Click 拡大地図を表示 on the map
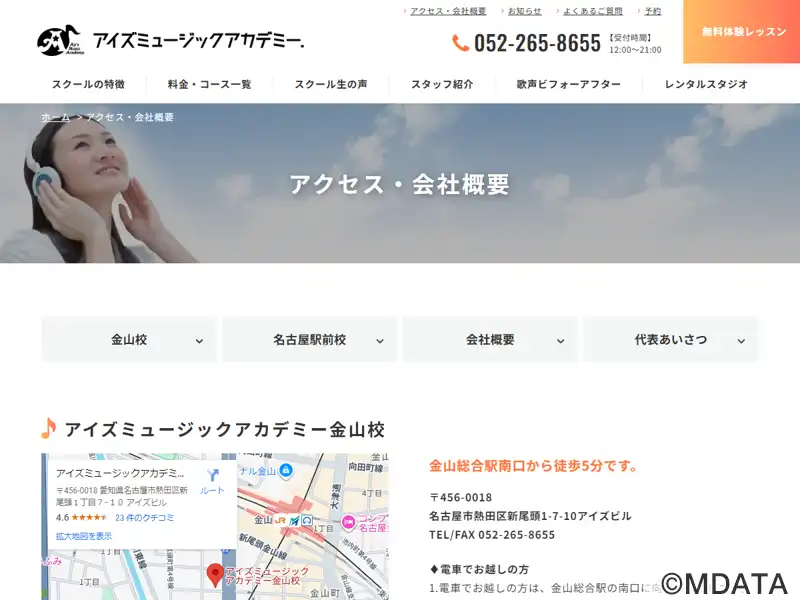The image size is (800, 600). point(84,536)
